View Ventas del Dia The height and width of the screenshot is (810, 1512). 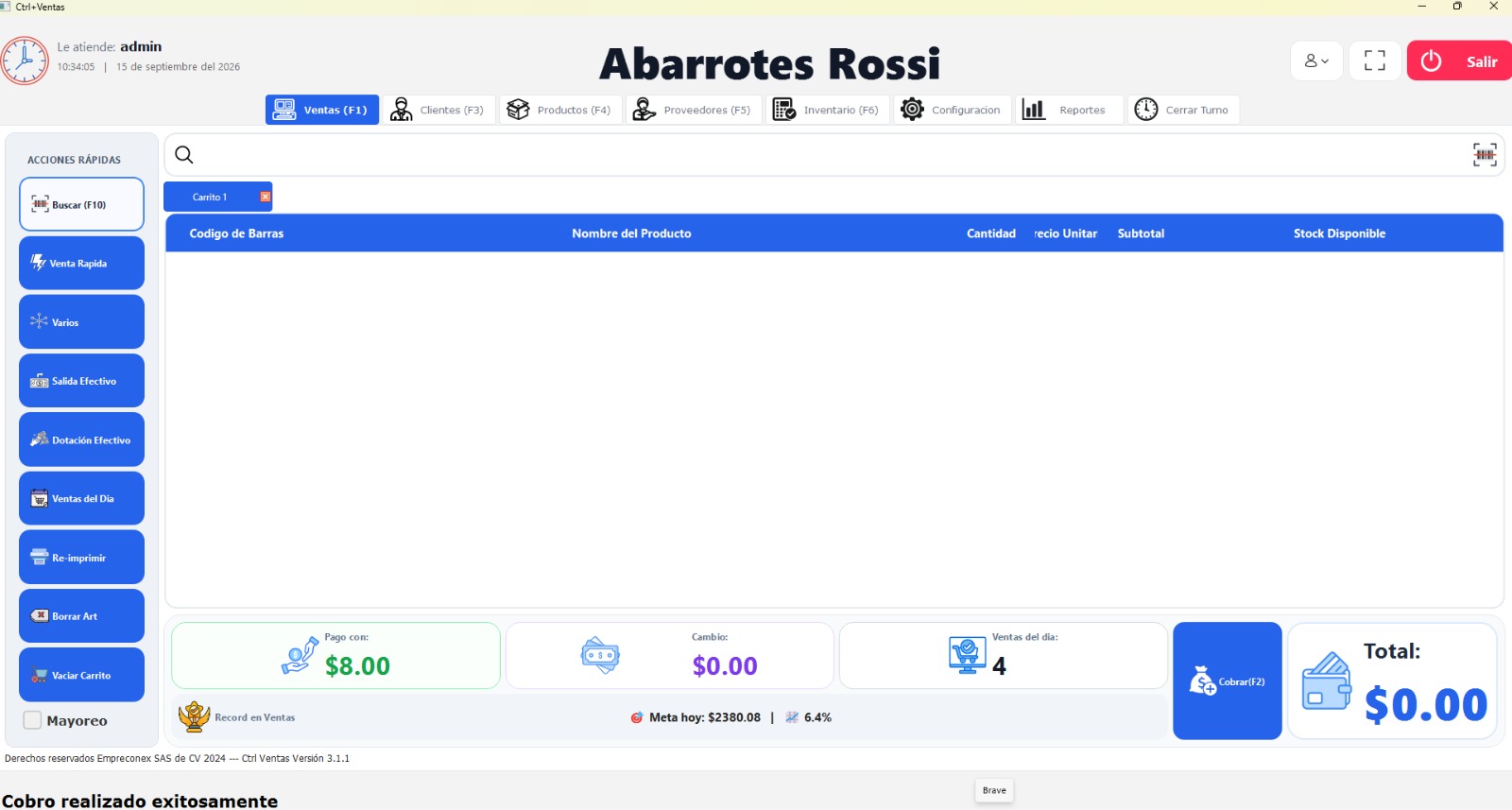pyautogui.click(x=81, y=498)
